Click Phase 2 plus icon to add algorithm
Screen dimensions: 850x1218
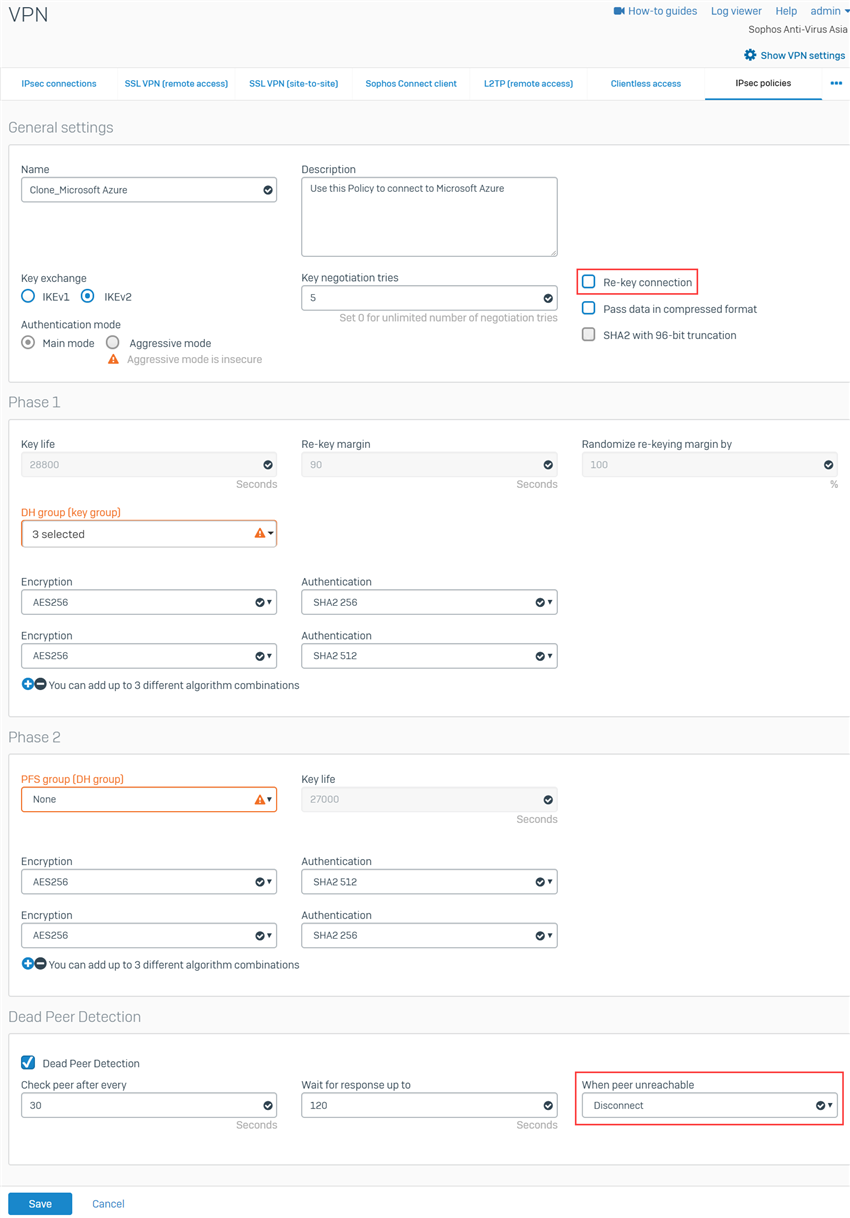[27, 965]
